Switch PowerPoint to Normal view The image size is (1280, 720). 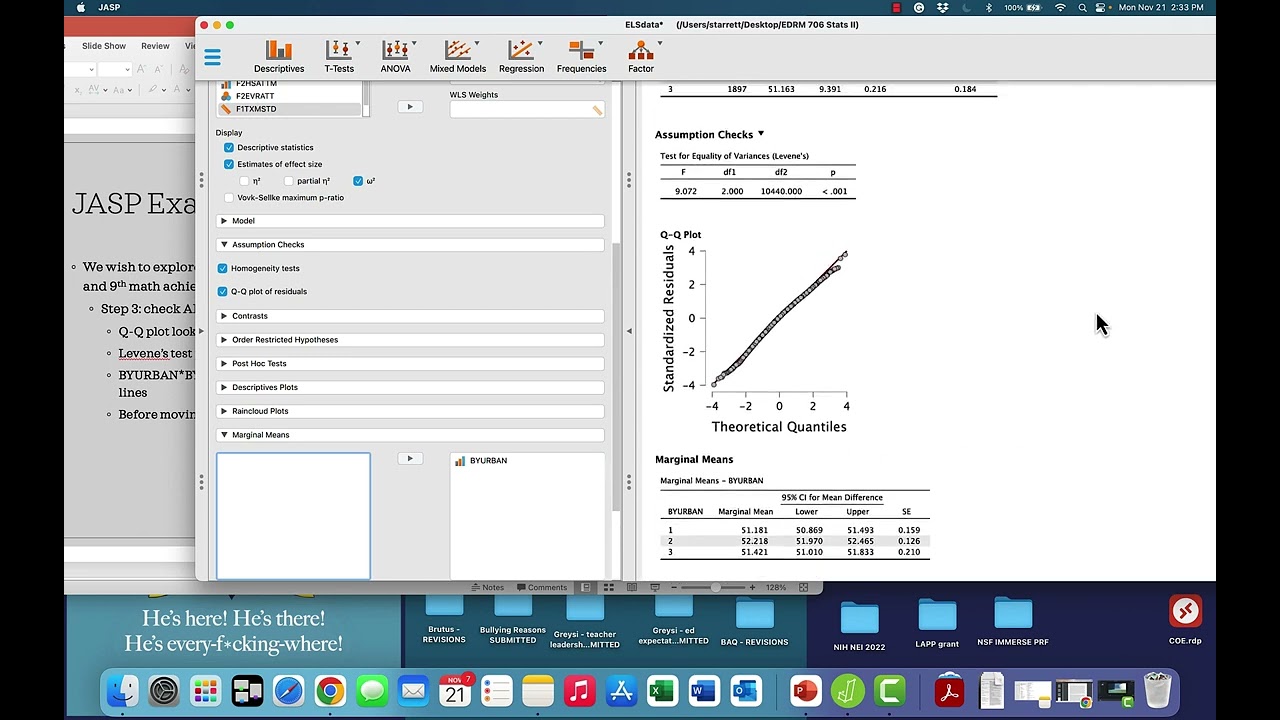tap(586, 588)
